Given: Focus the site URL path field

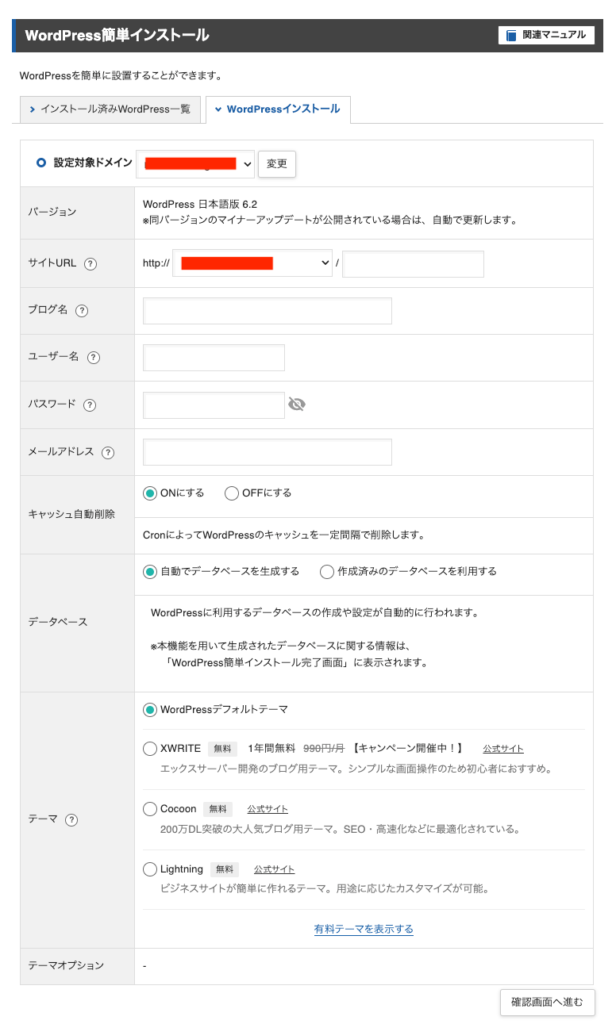Looking at the screenshot, I should 413,264.
